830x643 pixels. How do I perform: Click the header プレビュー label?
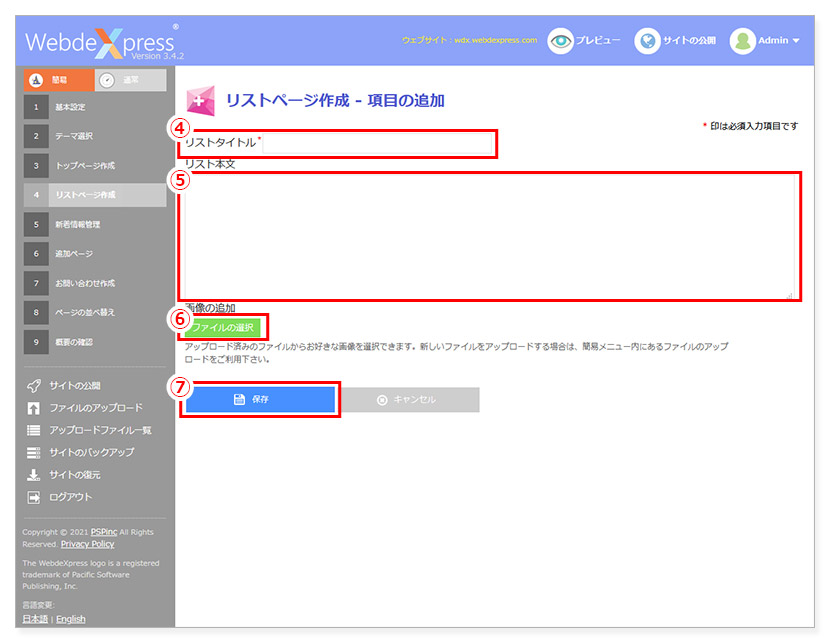pyautogui.click(x=598, y=41)
